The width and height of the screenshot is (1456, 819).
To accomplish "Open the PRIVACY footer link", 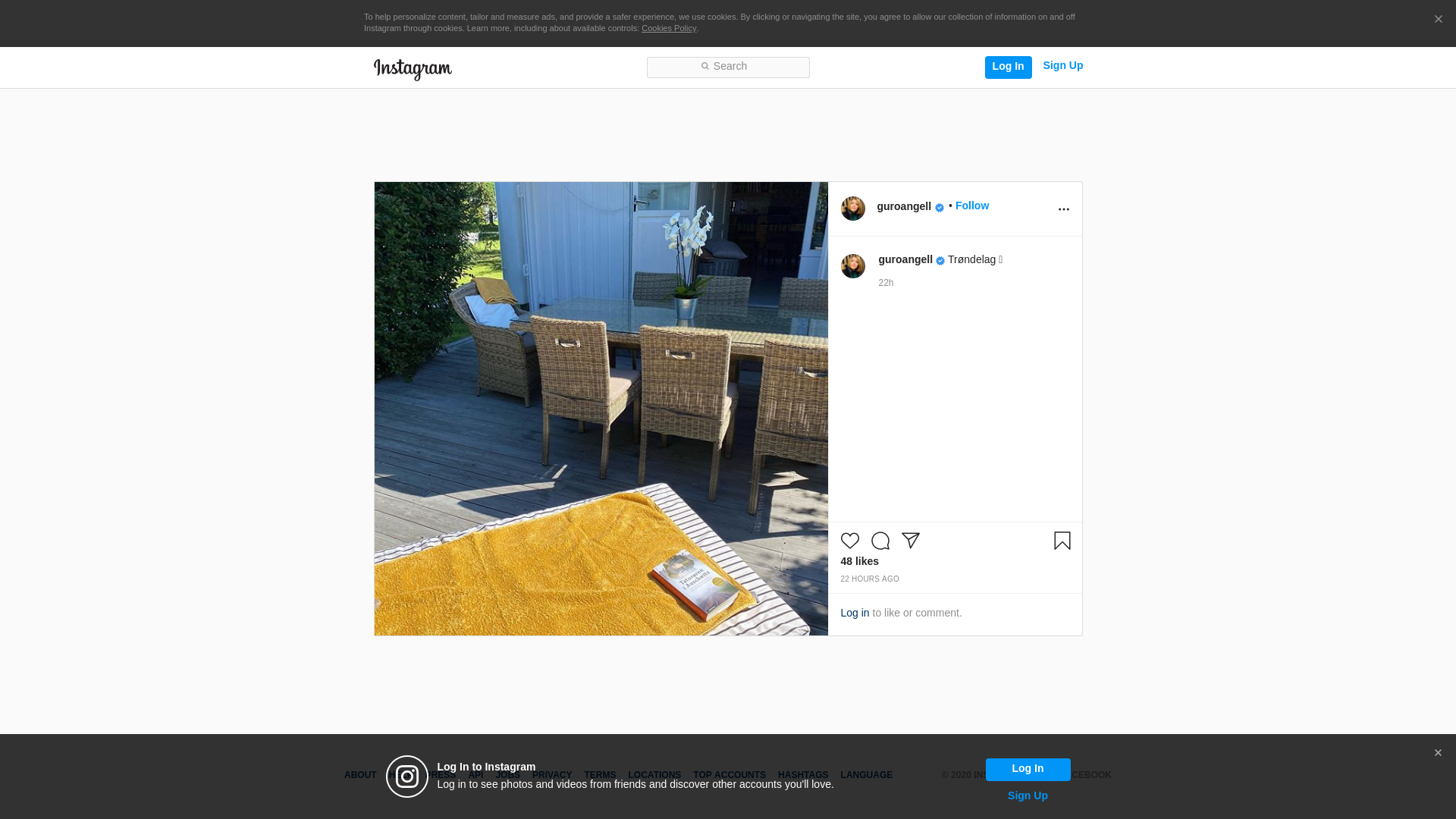I will click(552, 775).
